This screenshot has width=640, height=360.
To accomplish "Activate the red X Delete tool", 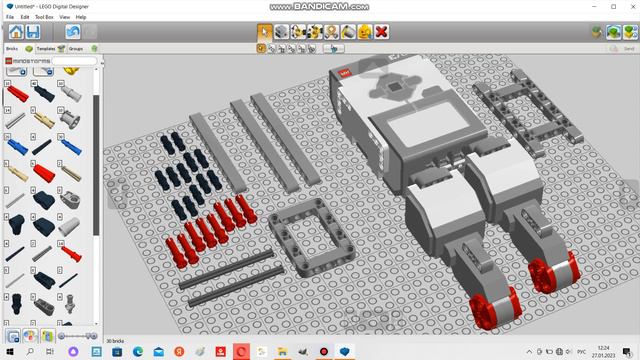I will click(382, 32).
